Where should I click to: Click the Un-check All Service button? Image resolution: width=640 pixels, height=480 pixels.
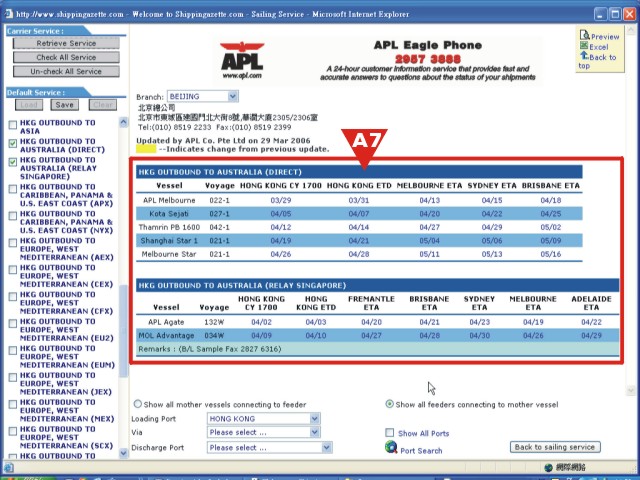pos(66,72)
